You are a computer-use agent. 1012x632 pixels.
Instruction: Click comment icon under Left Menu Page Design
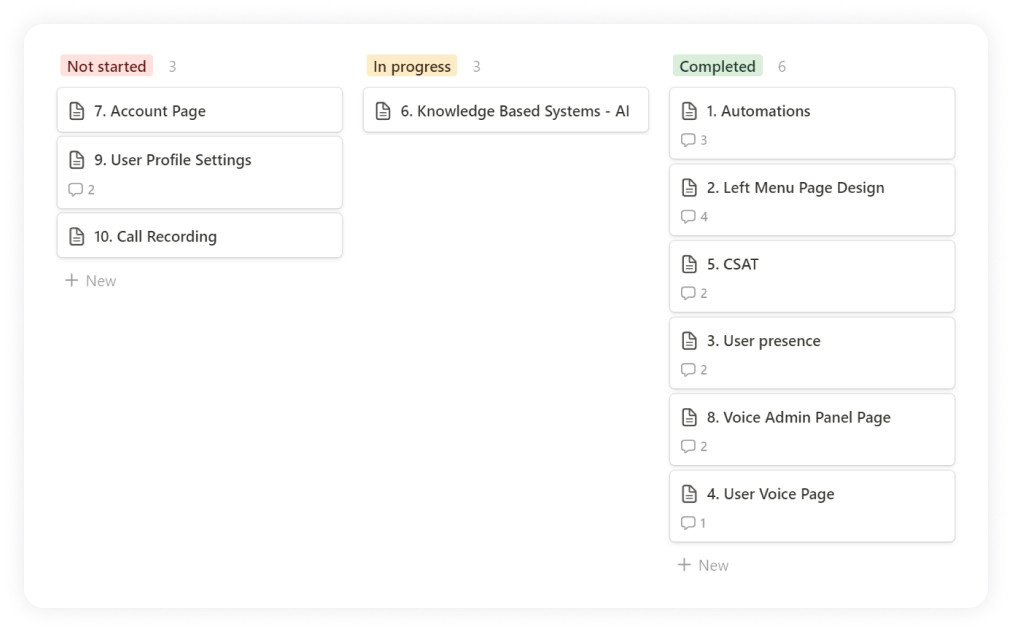(688, 217)
